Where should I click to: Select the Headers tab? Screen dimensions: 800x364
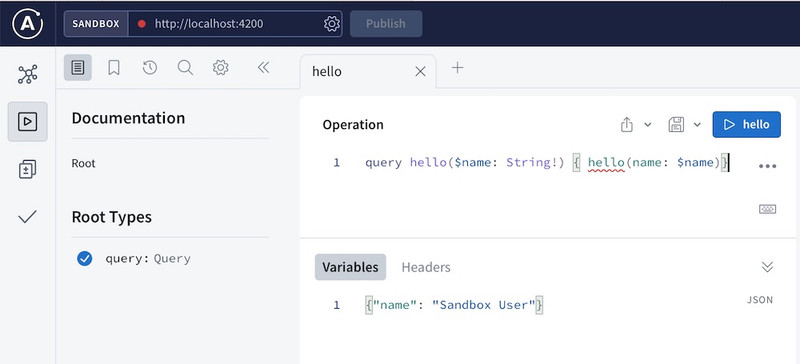pyautogui.click(x=426, y=267)
